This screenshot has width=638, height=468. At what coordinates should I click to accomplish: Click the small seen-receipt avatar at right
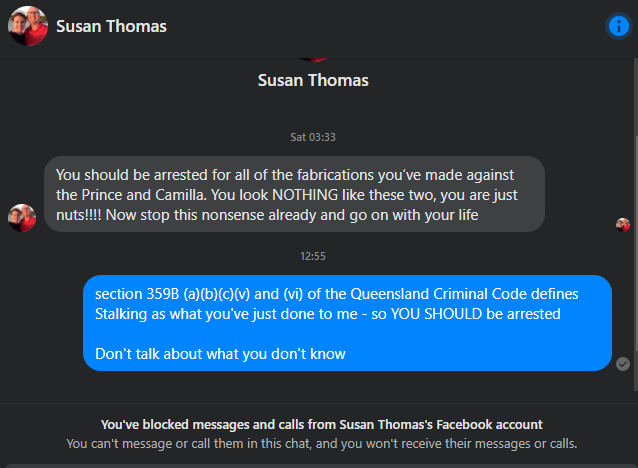click(x=623, y=225)
